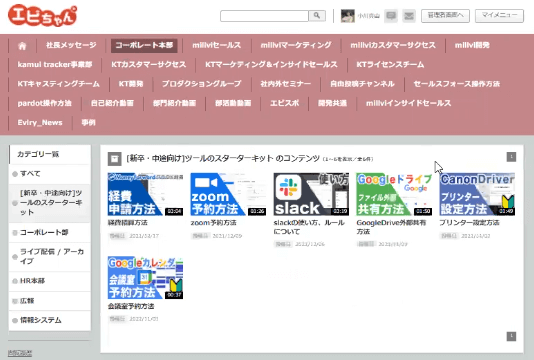Click the underlined link below category list
534x360 pixels.
[20, 353]
